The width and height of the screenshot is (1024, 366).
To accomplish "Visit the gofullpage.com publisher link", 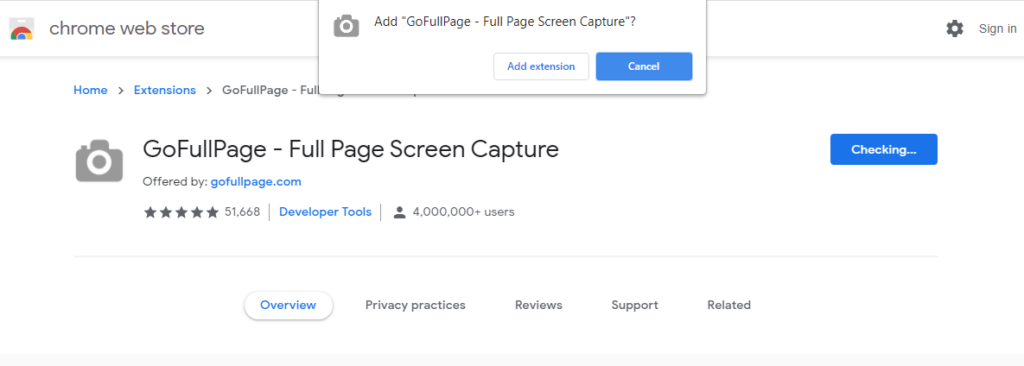I will click(256, 182).
